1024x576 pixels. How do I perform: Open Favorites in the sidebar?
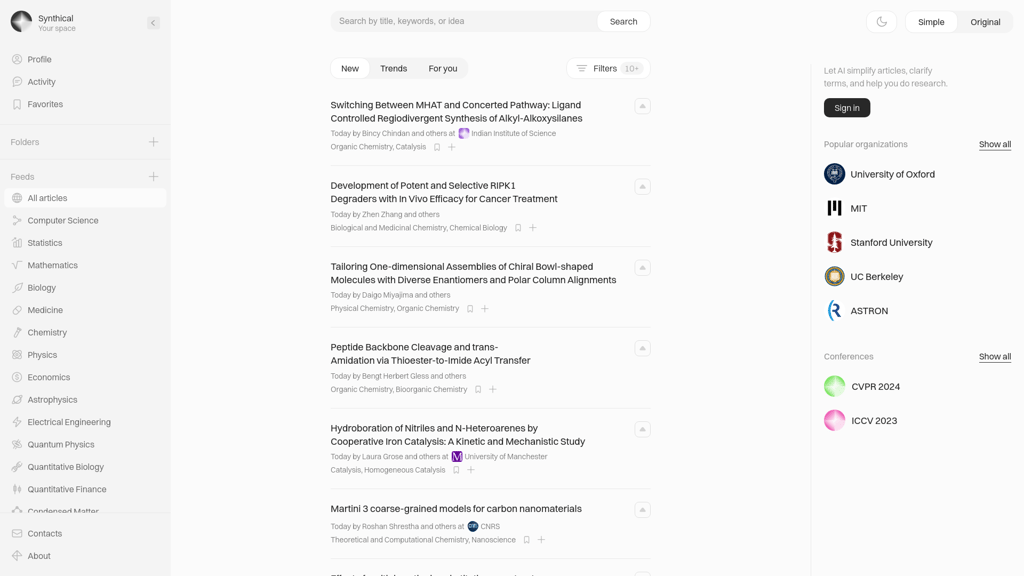click(45, 104)
